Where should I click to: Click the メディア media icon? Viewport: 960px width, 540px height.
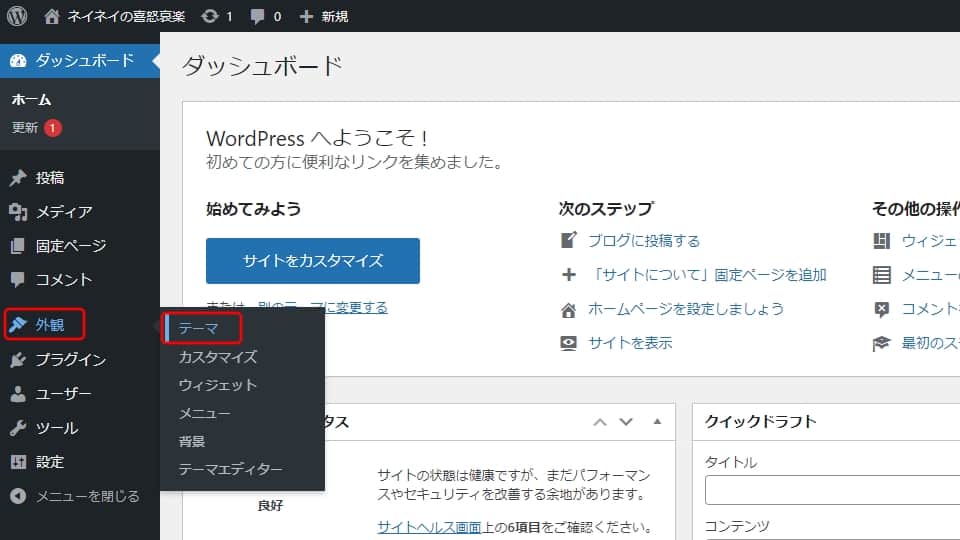pos(18,212)
